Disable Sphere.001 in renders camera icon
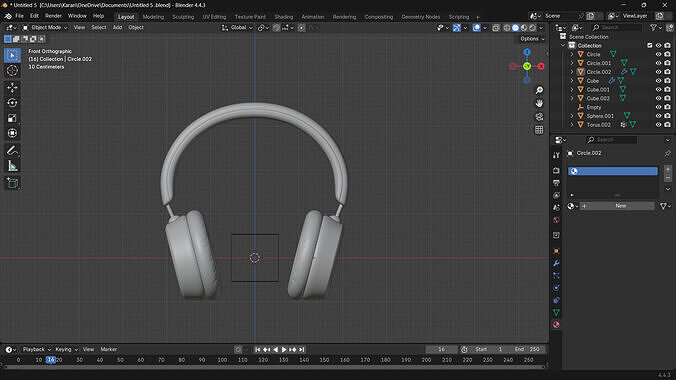 point(667,116)
